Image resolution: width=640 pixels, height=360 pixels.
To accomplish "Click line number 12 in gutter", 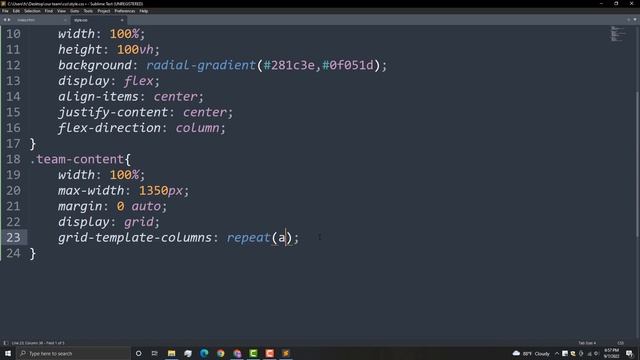I will tap(13, 65).
